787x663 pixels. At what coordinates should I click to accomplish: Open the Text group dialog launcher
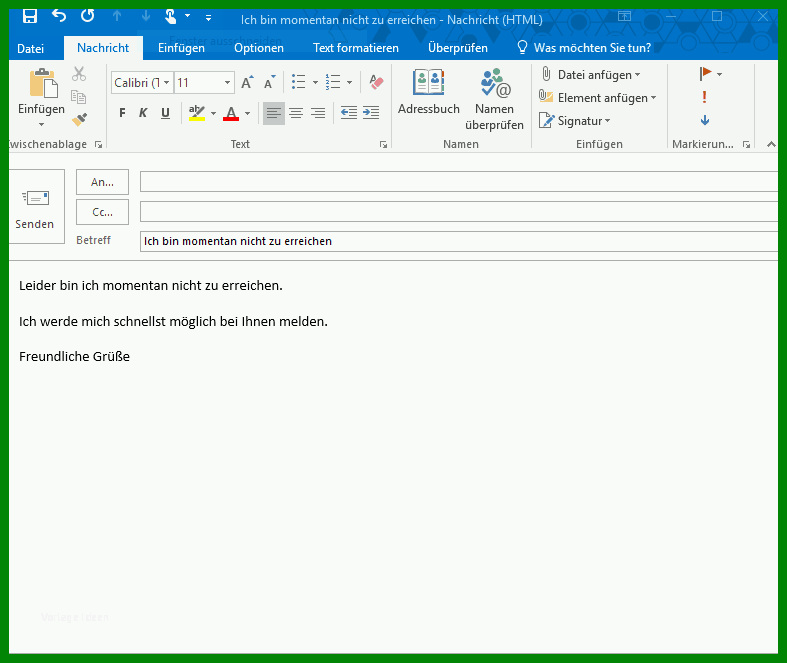(383, 145)
